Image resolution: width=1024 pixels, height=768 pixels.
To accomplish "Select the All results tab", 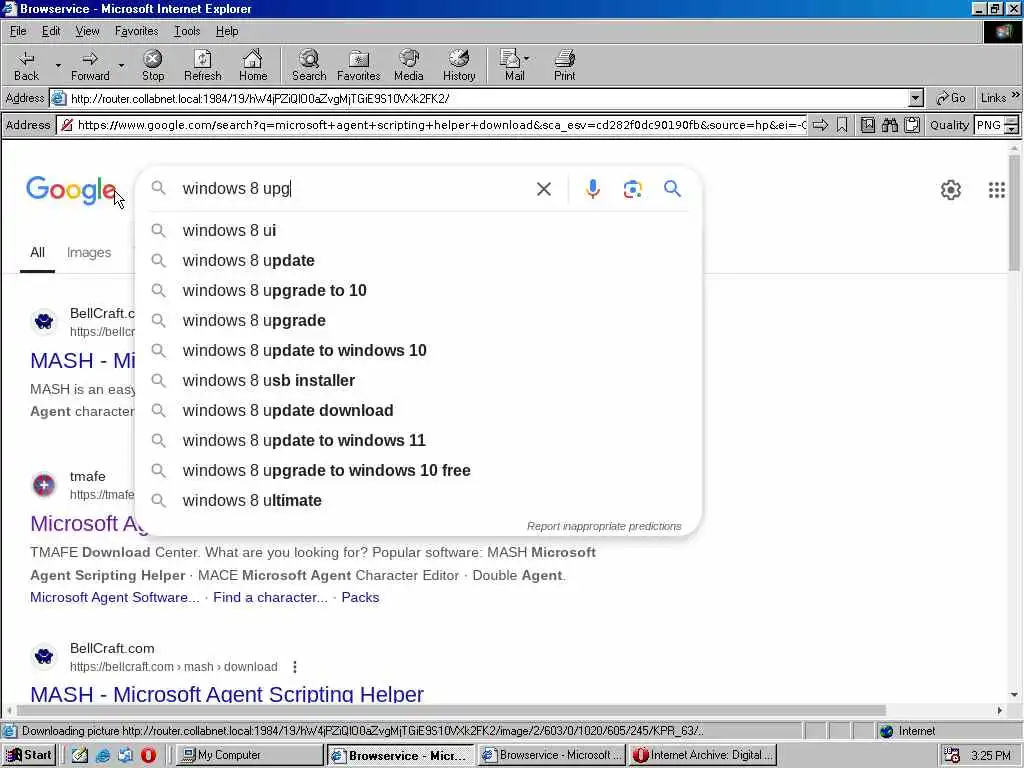I will 37,253.
